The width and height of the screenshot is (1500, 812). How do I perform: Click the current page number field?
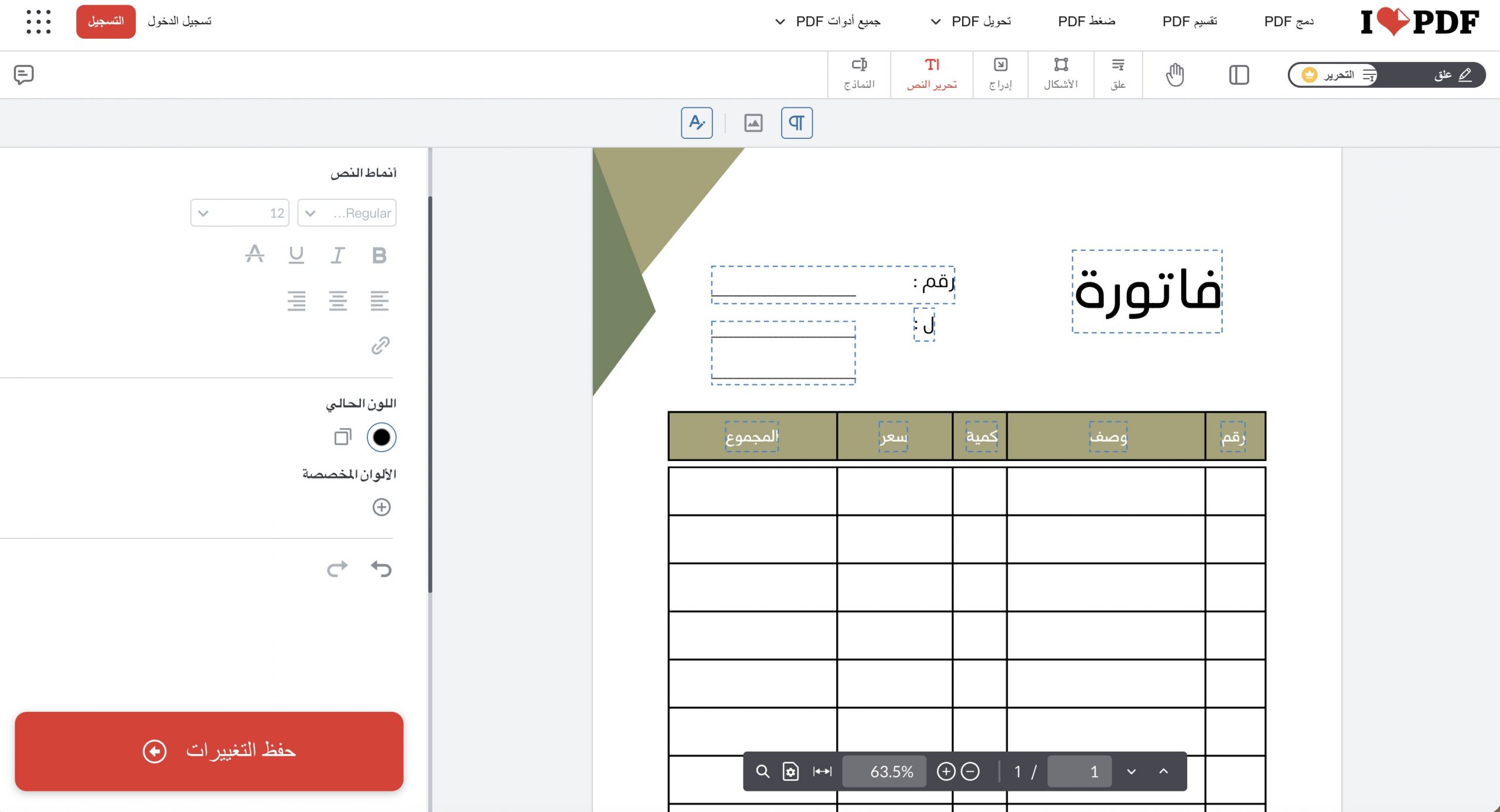tap(1079, 772)
